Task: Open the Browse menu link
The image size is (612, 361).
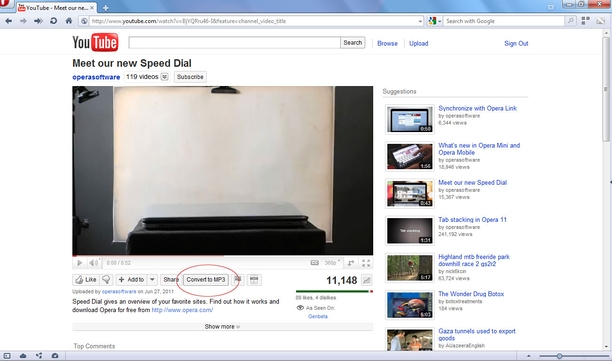Action: (387, 43)
